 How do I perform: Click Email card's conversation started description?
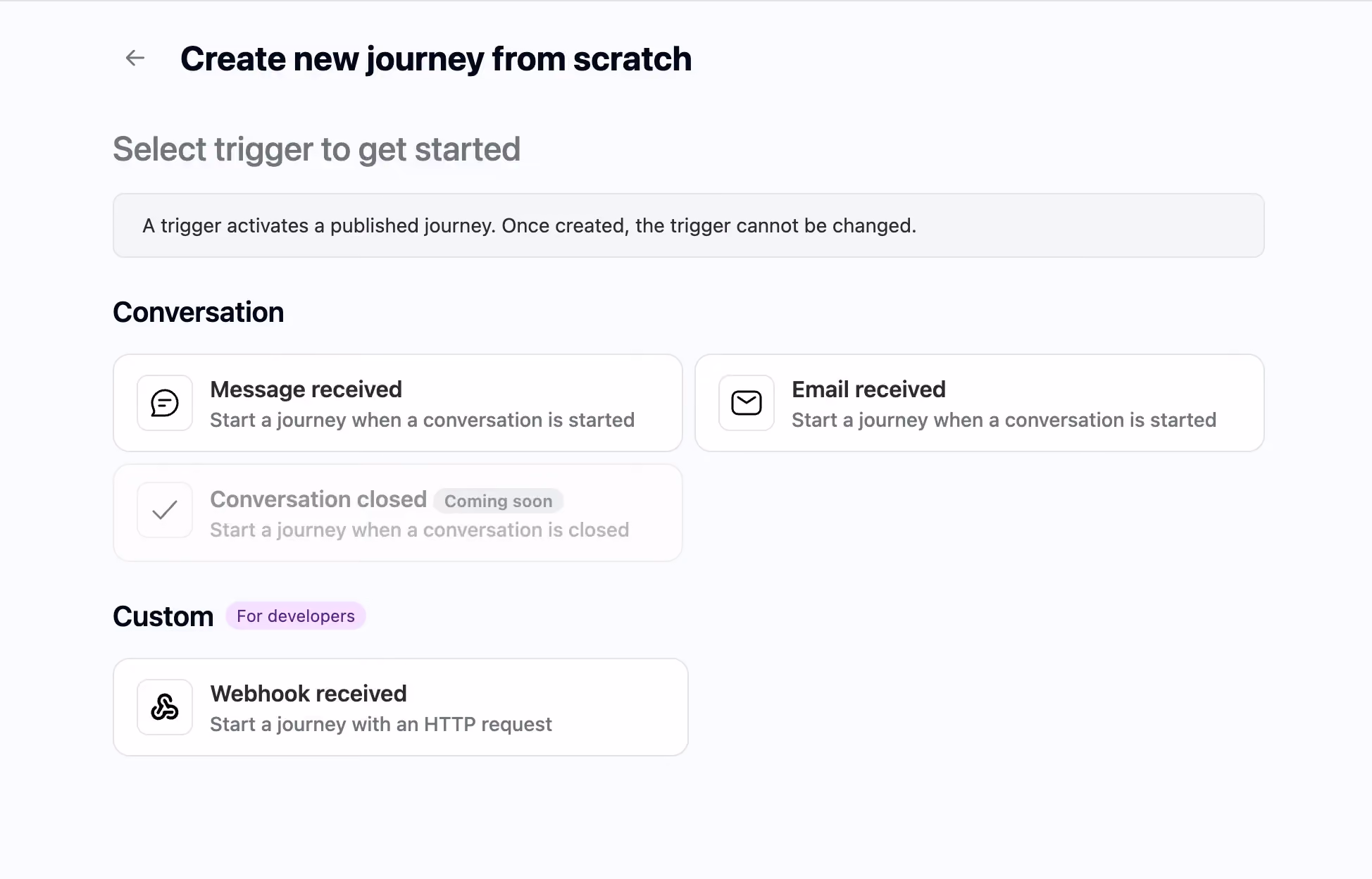(1004, 420)
